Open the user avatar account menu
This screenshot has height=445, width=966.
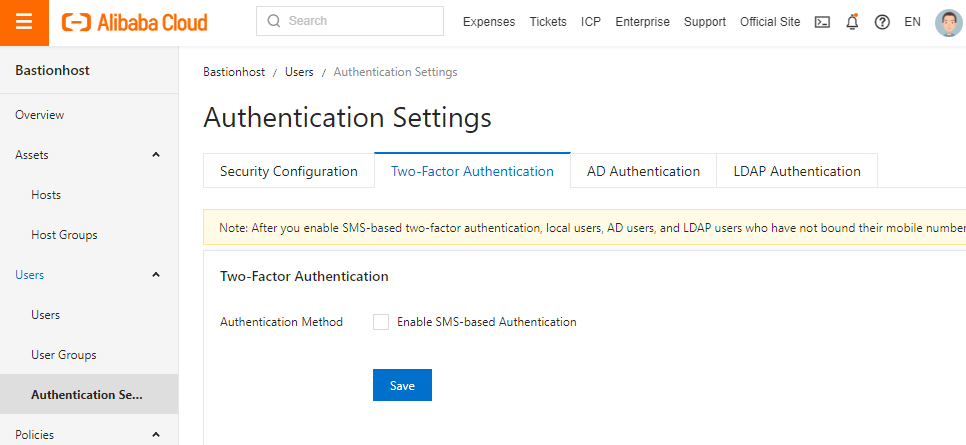point(947,22)
